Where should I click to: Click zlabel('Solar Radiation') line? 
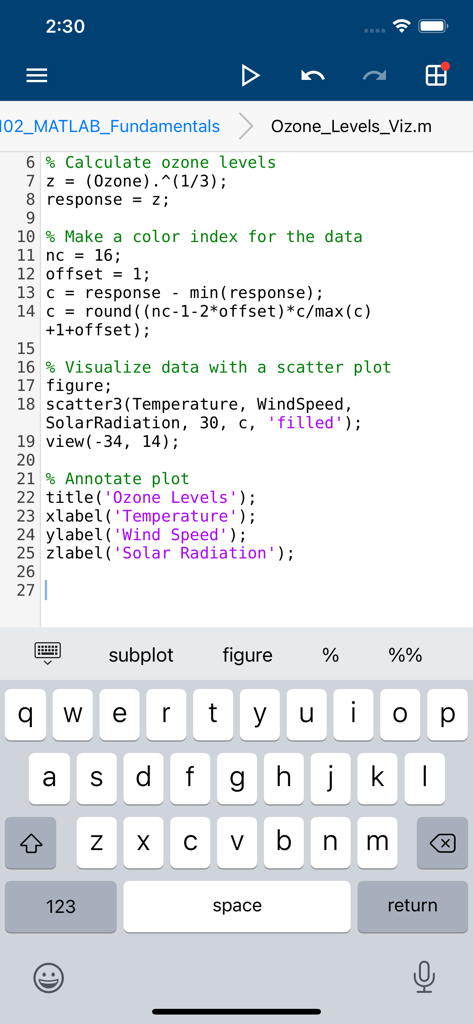coord(170,553)
